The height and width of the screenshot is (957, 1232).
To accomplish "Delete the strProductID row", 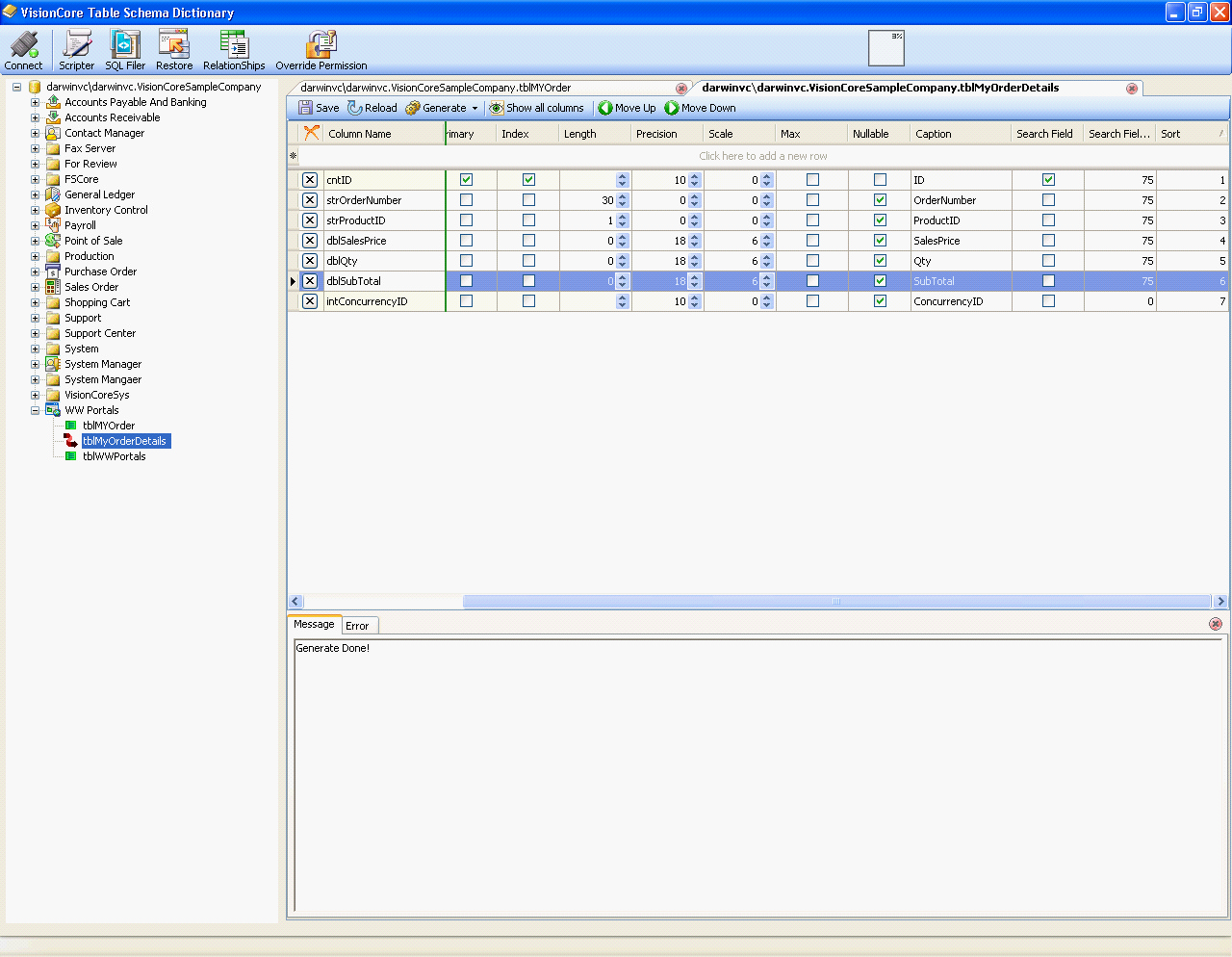I will click(x=310, y=220).
